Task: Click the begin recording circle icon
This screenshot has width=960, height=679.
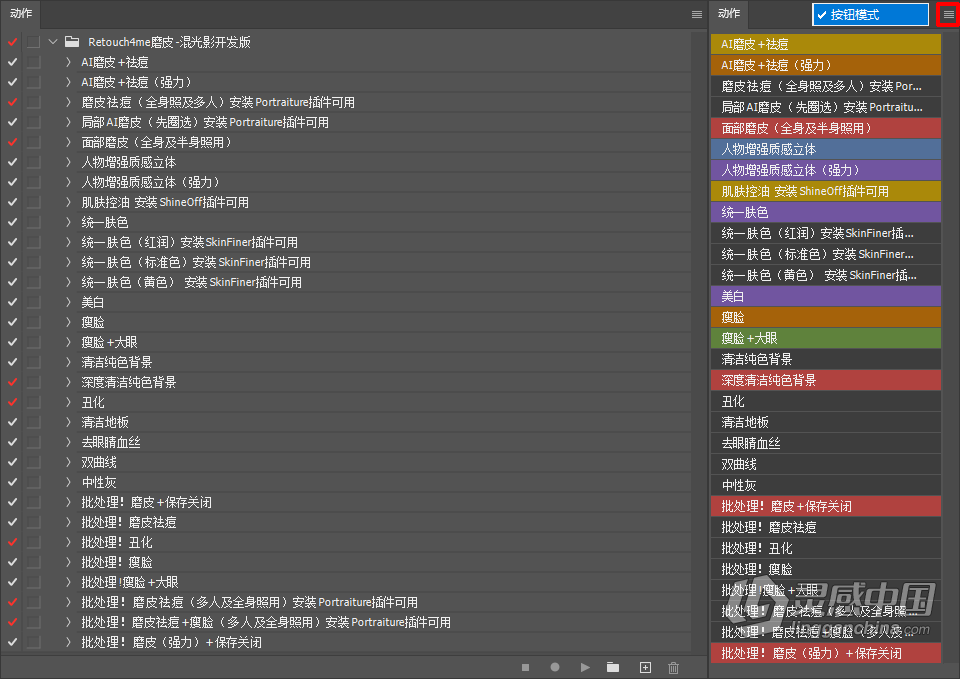Action: click(x=555, y=667)
